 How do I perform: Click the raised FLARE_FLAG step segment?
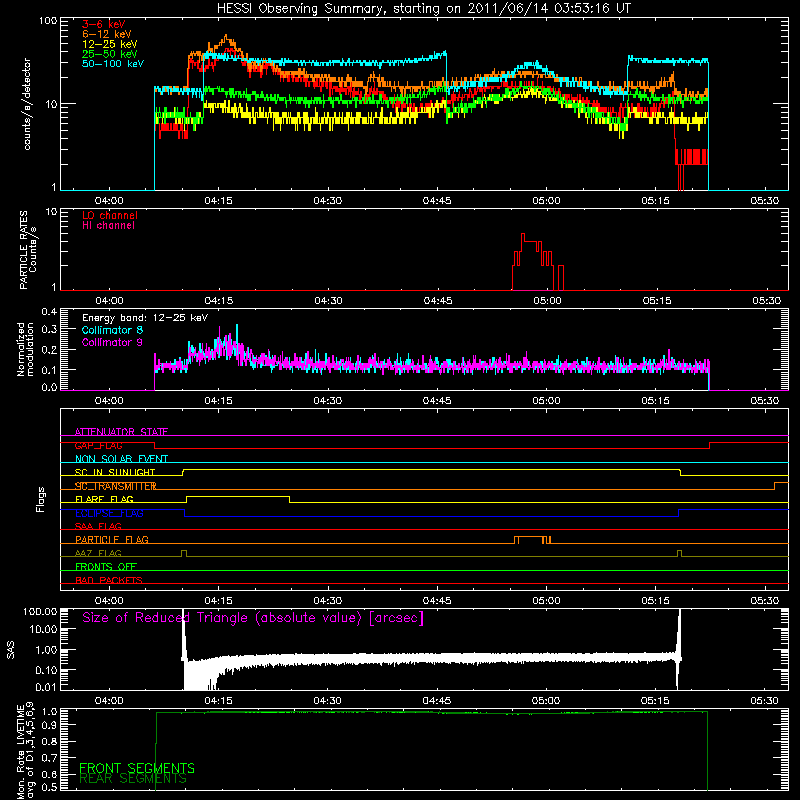coord(238,496)
